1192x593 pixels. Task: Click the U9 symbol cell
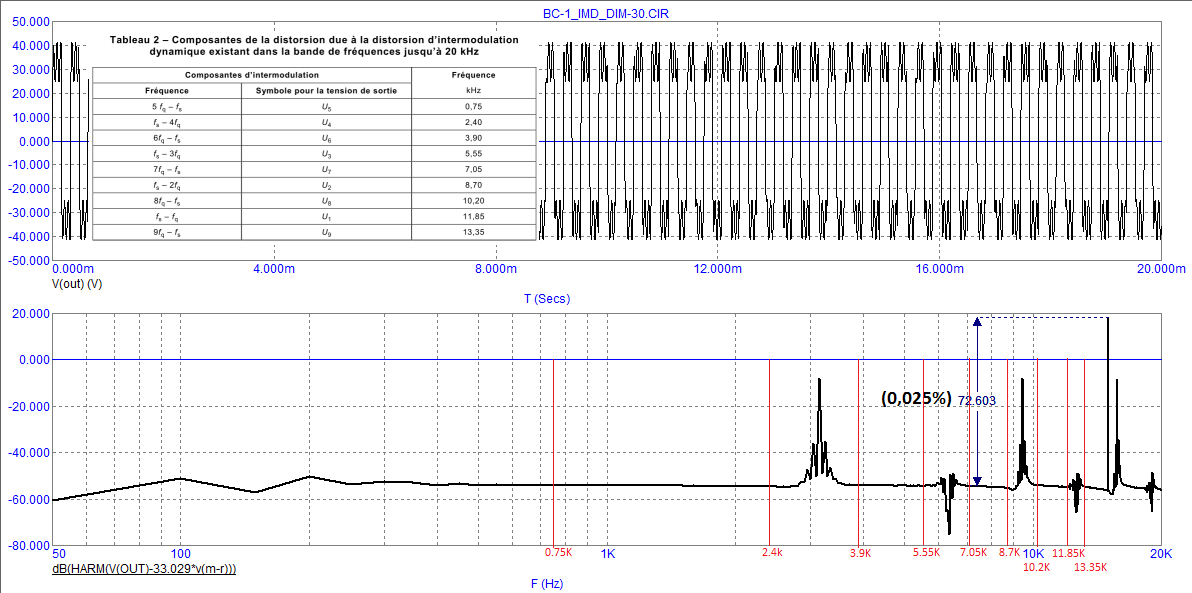327,233
